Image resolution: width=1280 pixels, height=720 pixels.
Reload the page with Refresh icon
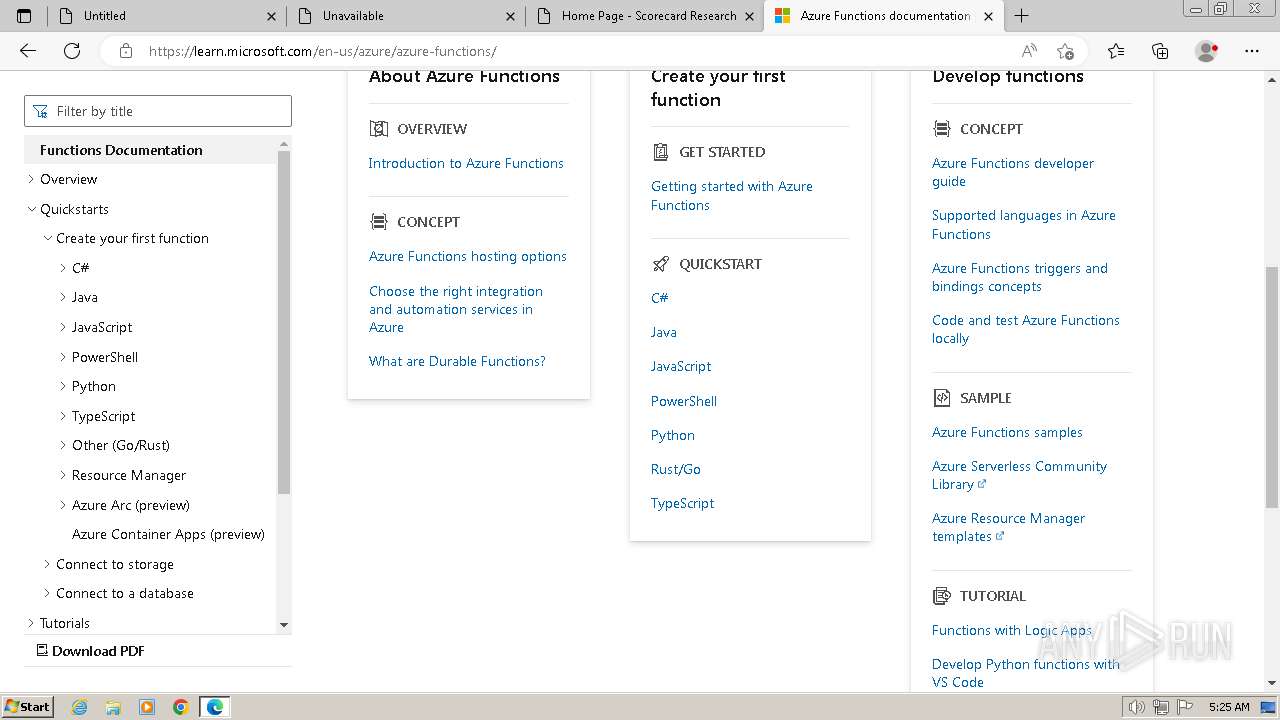click(72, 51)
